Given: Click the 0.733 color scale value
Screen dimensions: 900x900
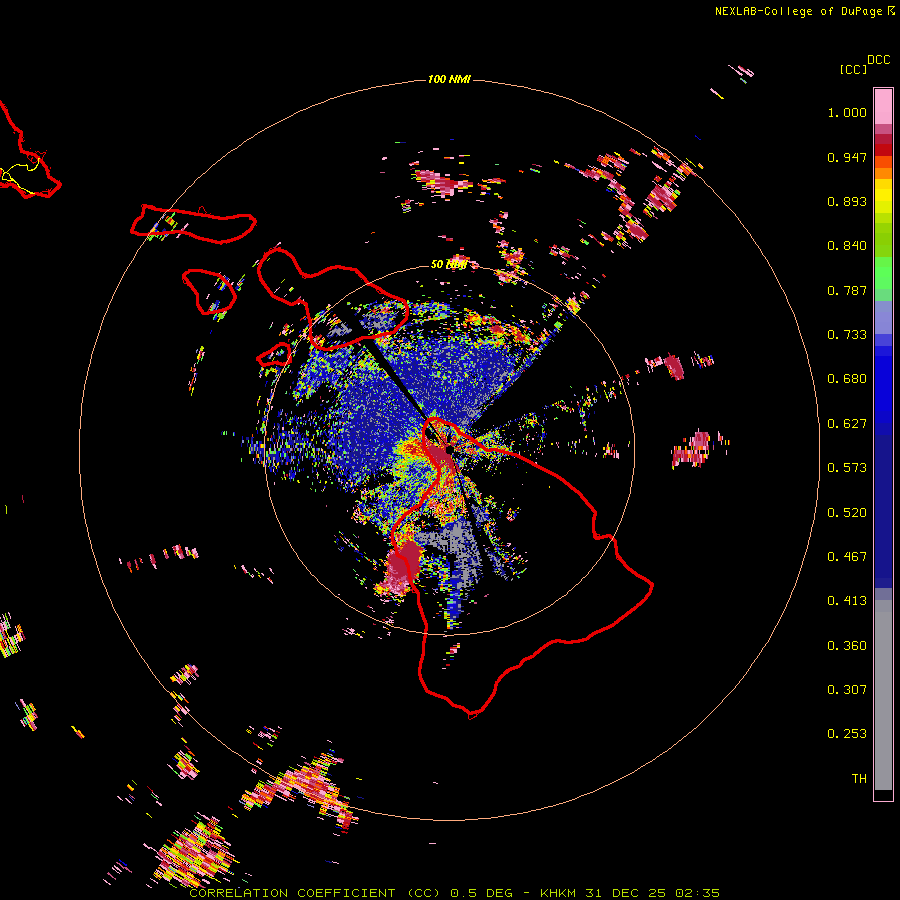Looking at the screenshot, I should click(847, 335).
